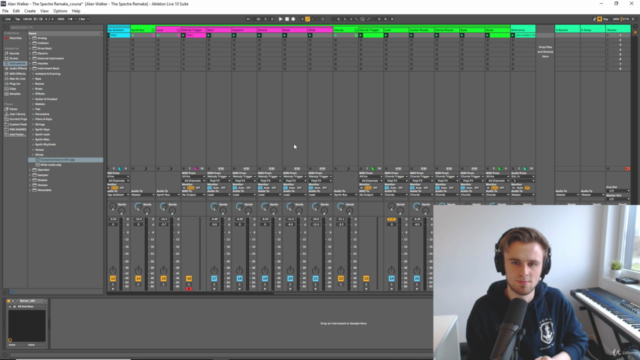Image resolution: width=640 pixels, height=360 pixels.
Task: Toggle the MIDI map mode switch
Action: (616, 19)
